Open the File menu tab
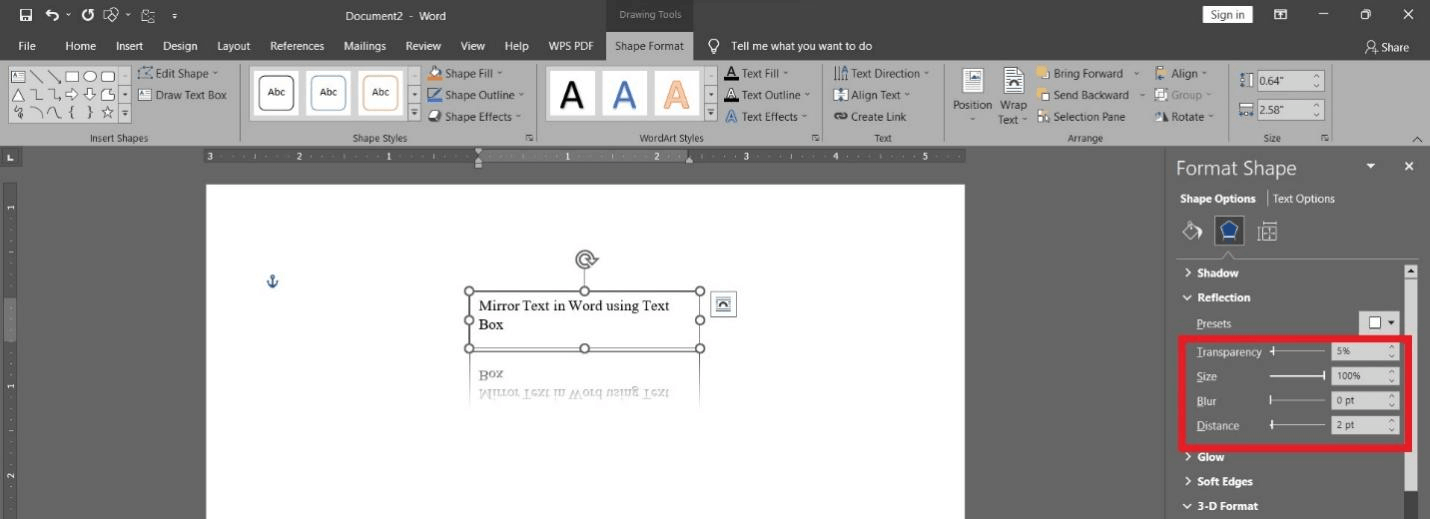 coord(27,46)
